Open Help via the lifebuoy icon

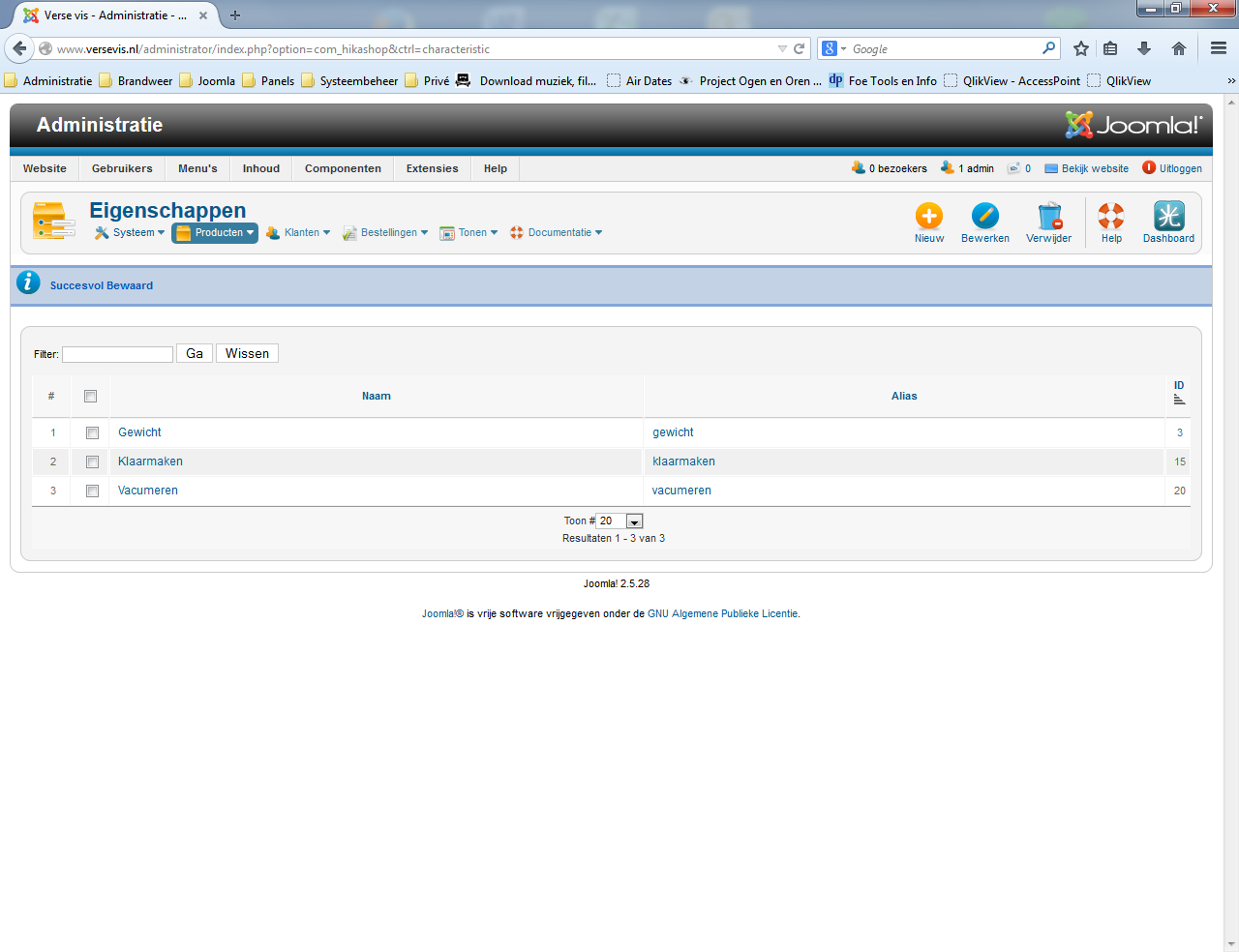(x=1111, y=216)
